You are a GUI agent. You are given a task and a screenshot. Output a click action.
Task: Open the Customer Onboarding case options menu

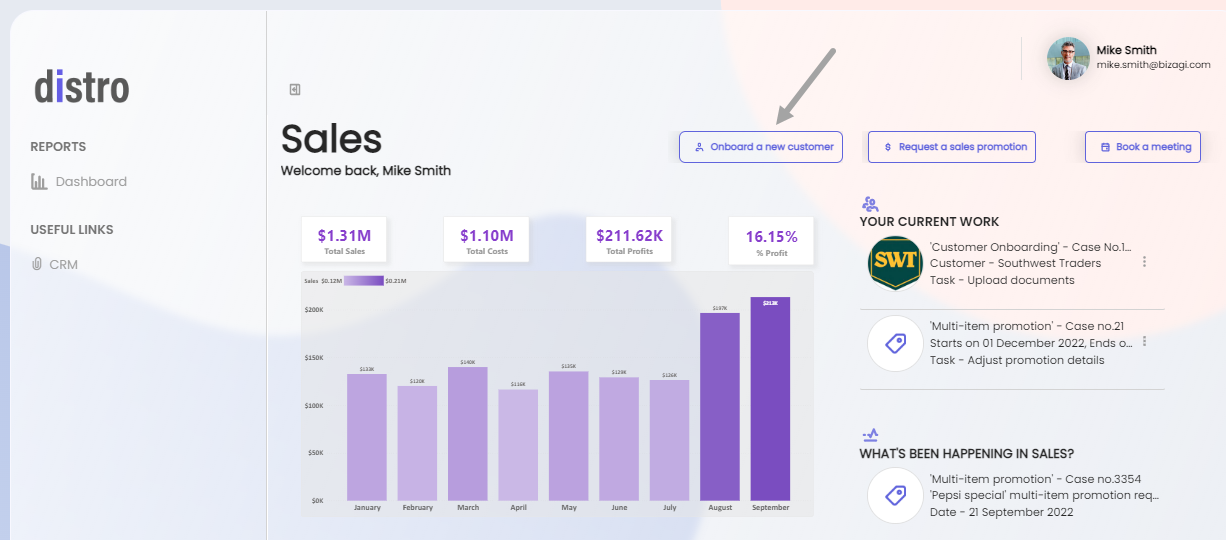tap(1144, 262)
